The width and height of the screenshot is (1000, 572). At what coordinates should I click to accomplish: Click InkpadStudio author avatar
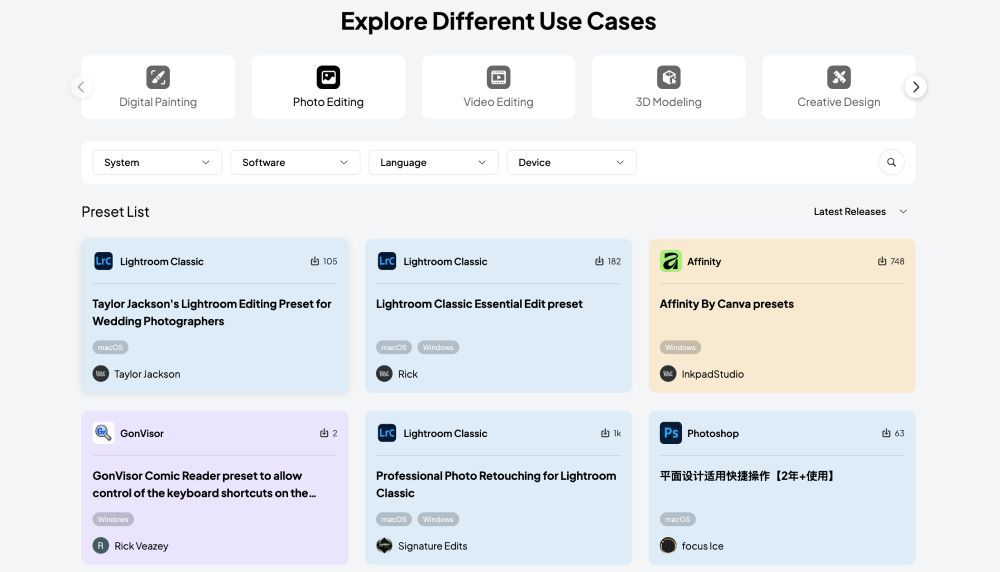pos(668,374)
